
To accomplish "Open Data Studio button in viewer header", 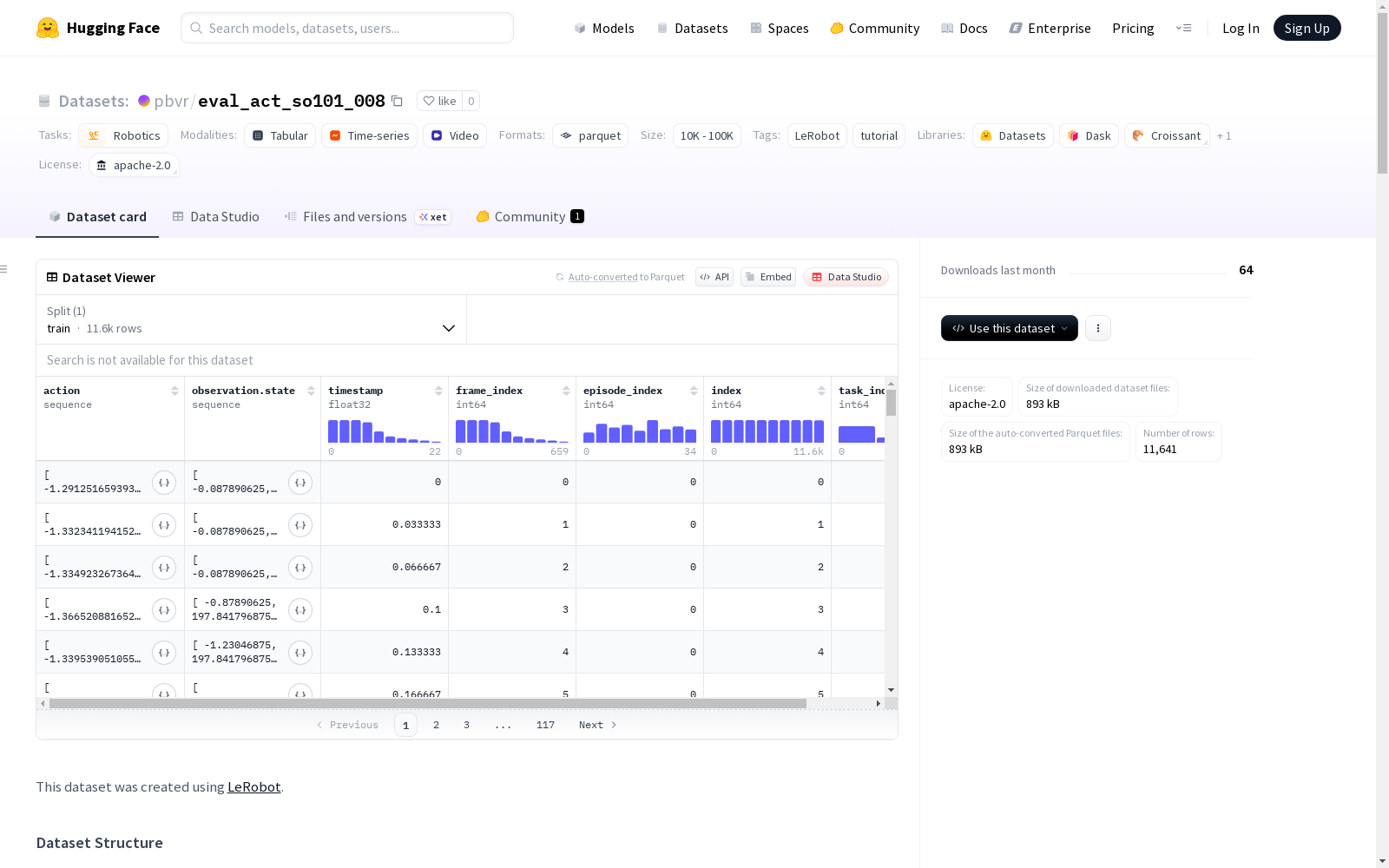I will pyautogui.click(x=846, y=277).
